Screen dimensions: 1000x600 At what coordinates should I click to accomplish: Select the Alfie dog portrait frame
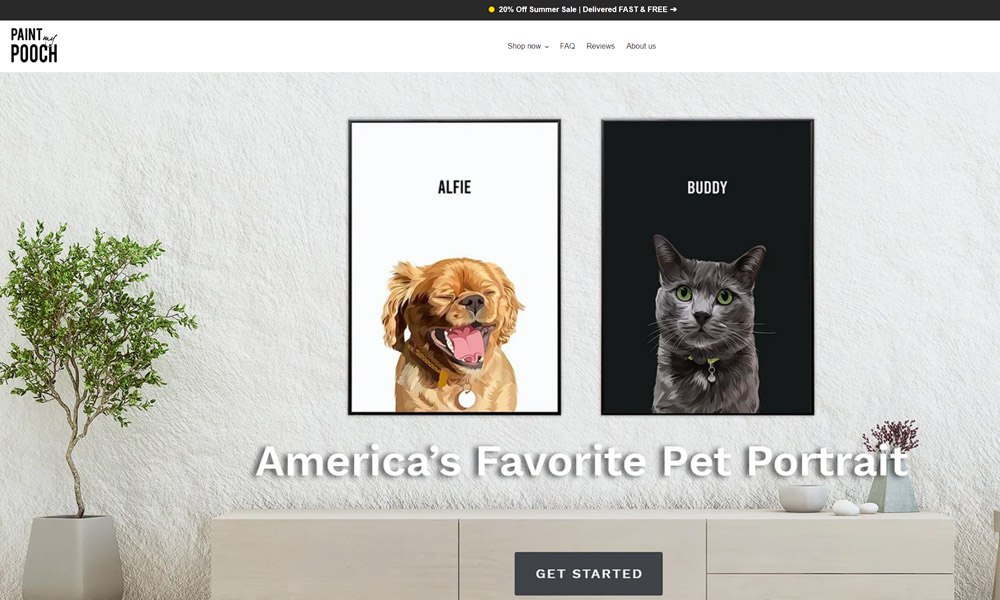454,267
